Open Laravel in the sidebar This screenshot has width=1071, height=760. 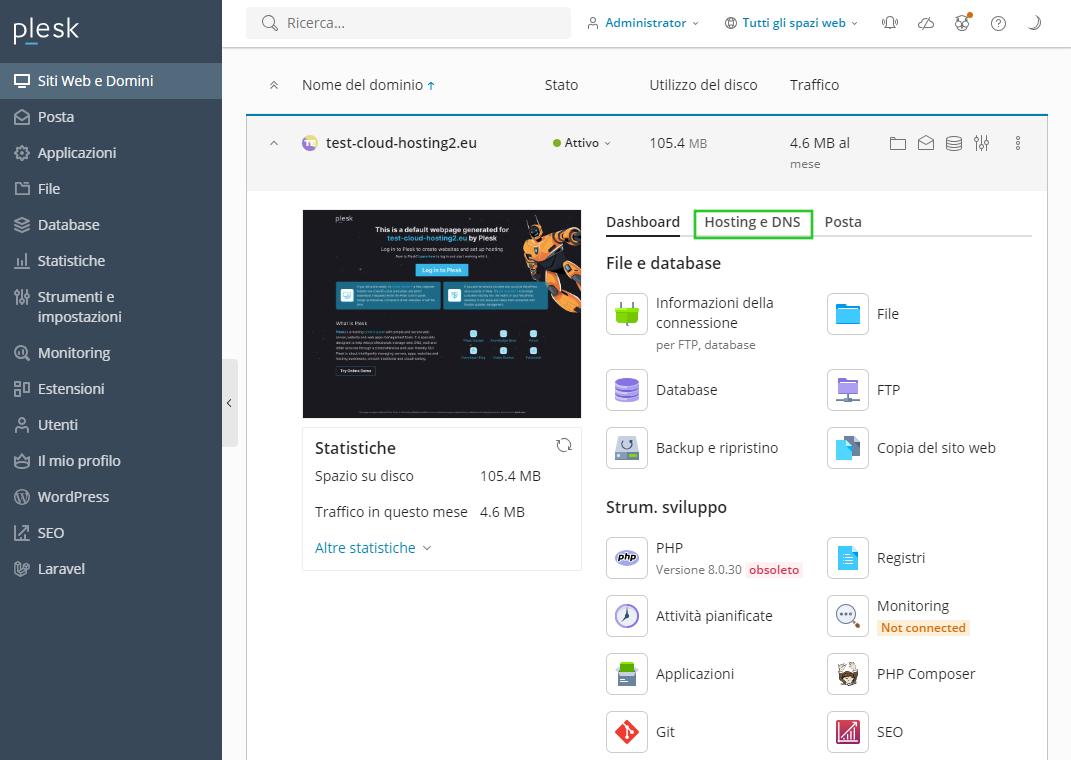click(111, 569)
